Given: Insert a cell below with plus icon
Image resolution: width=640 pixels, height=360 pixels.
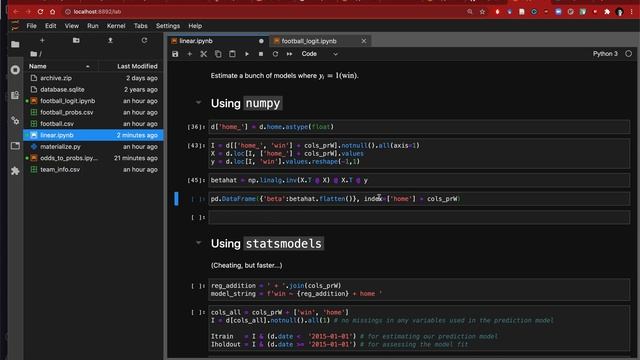Looking at the screenshot, I should (189, 54).
